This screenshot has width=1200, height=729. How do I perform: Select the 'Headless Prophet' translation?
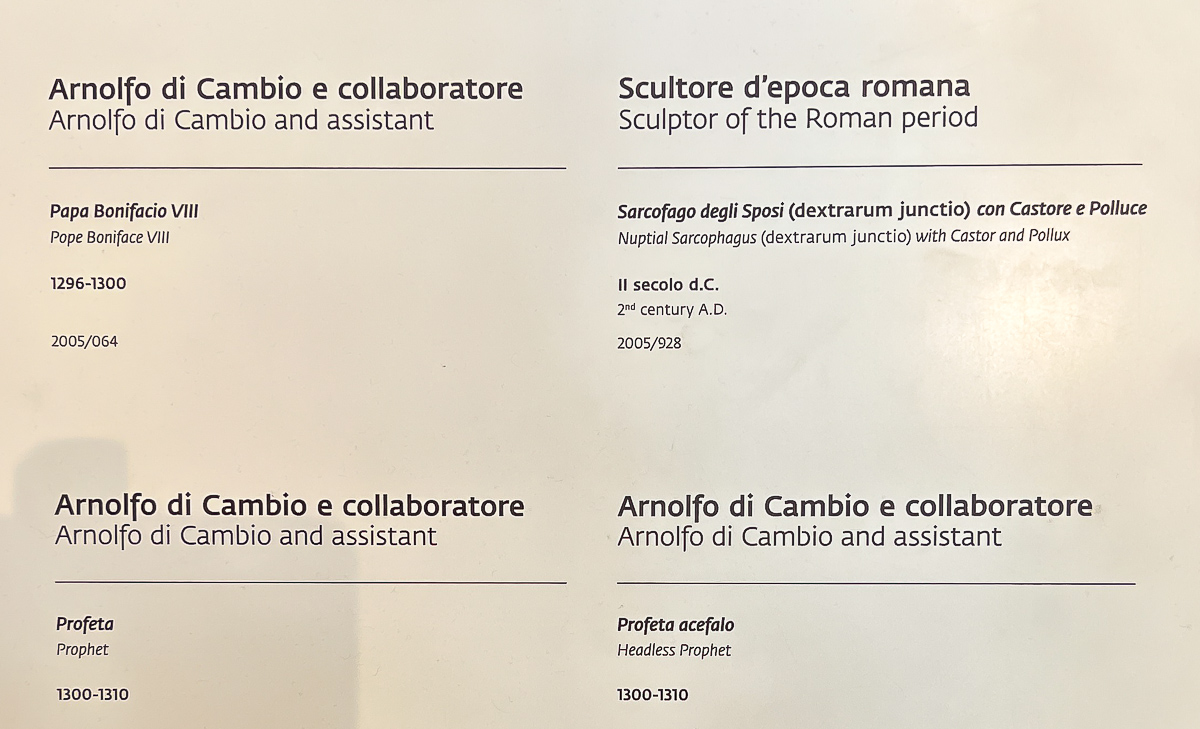674,651
